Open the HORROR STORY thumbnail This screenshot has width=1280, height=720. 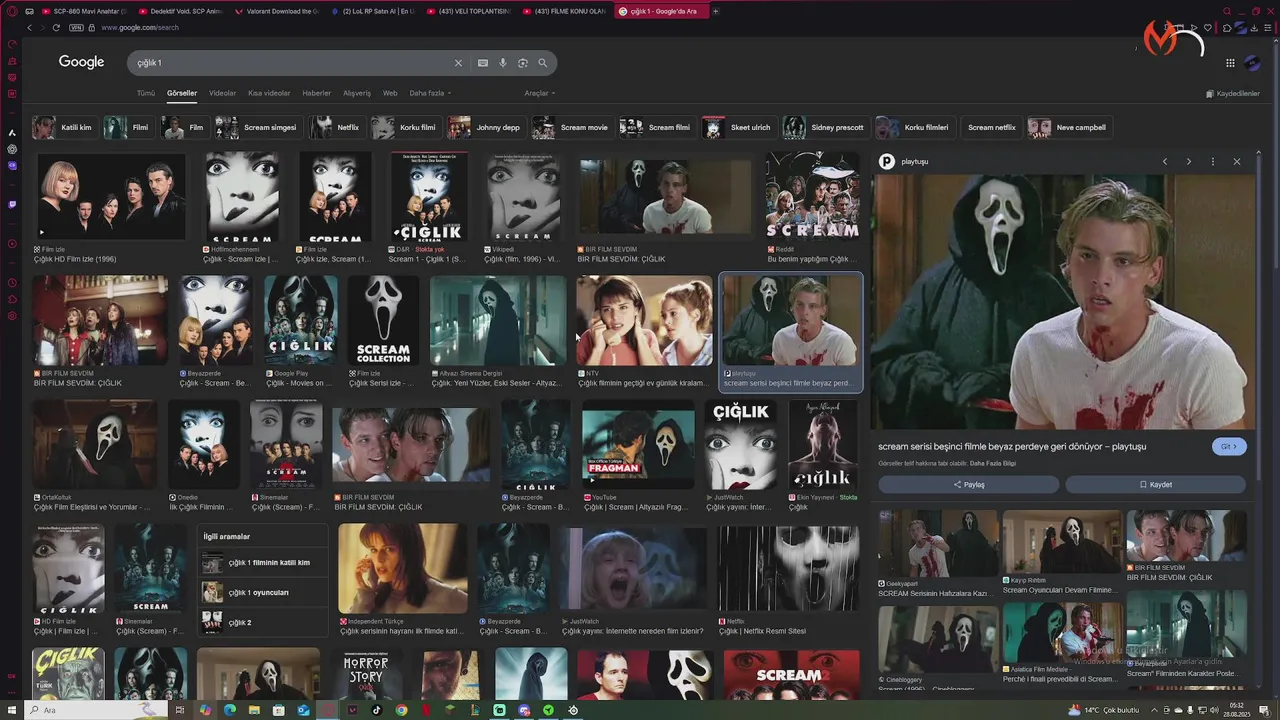[x=366, y=675]
